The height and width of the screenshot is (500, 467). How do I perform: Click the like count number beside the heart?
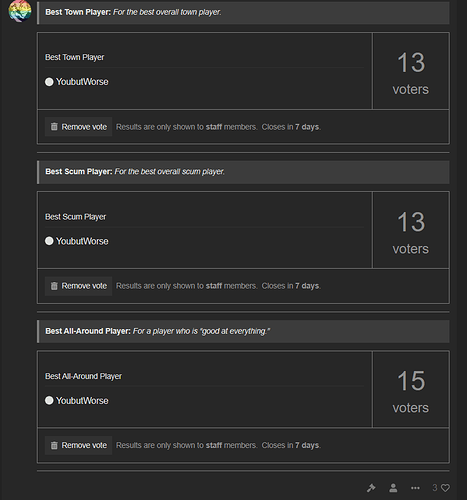[x=435, y=488]
